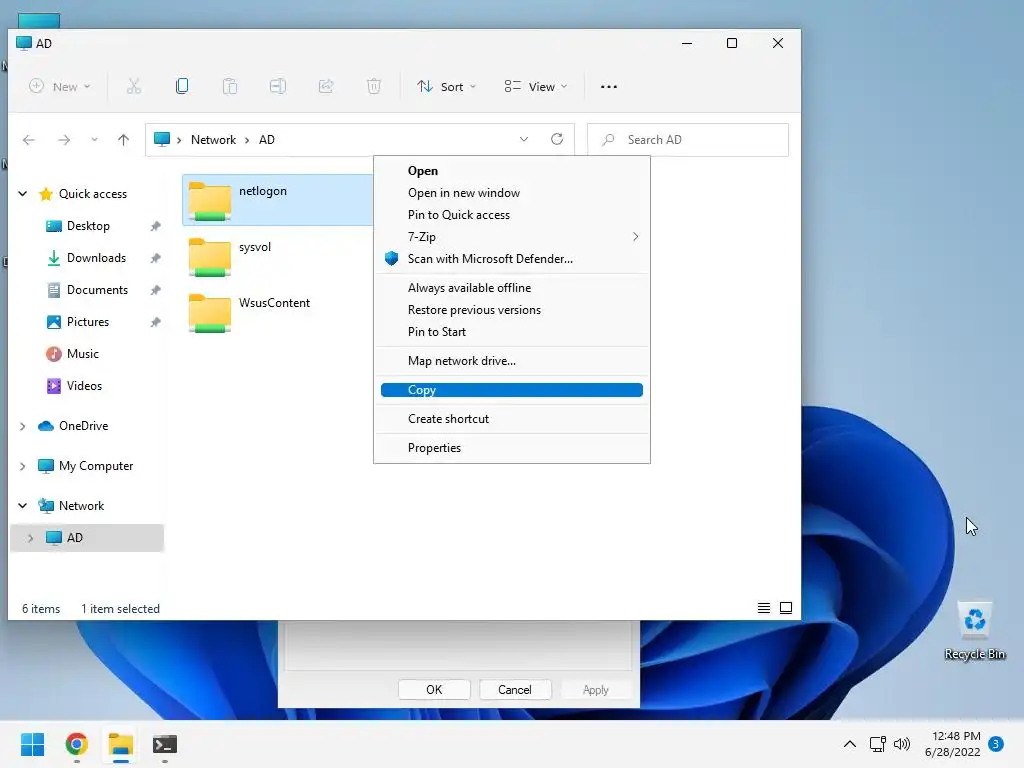
Task: Launch Chrome from the taskbar
Action: [77, 744]
